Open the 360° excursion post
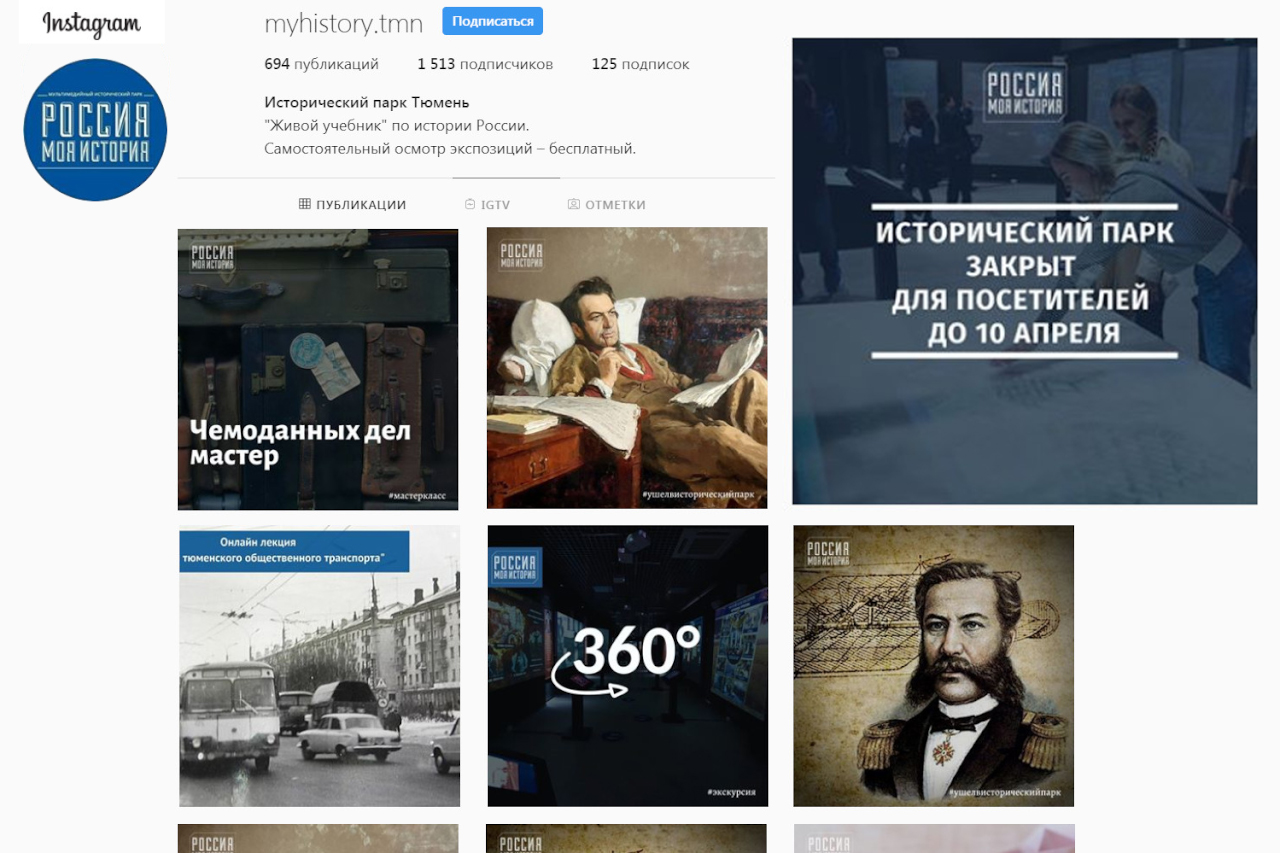 point(628,666)
